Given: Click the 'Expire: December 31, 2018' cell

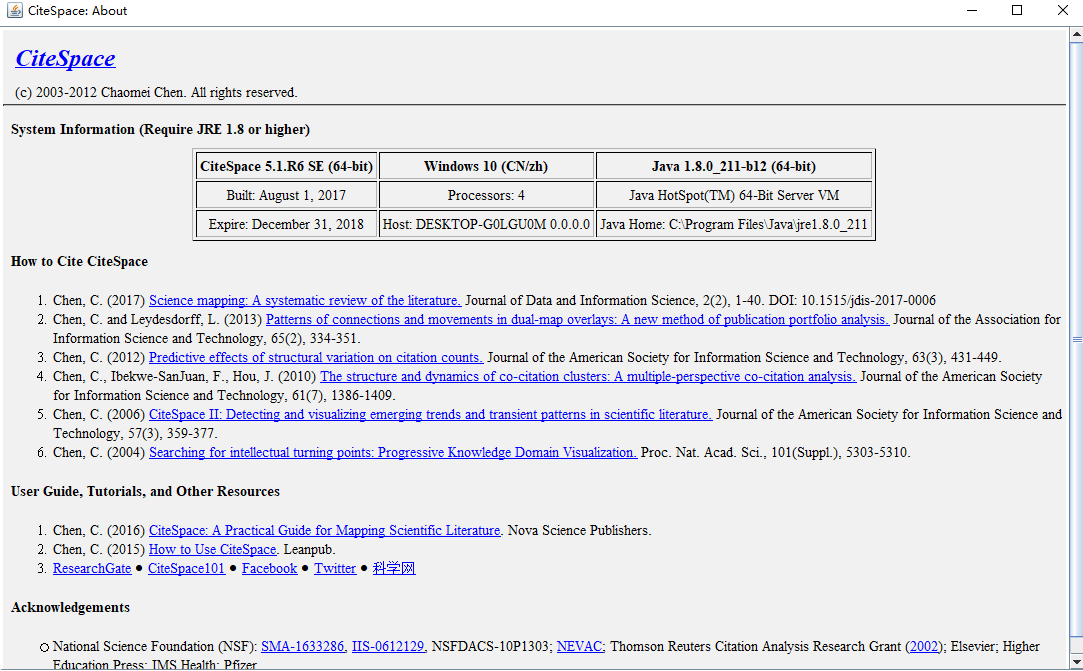Looking at the screenshot, I should point(286,225).
